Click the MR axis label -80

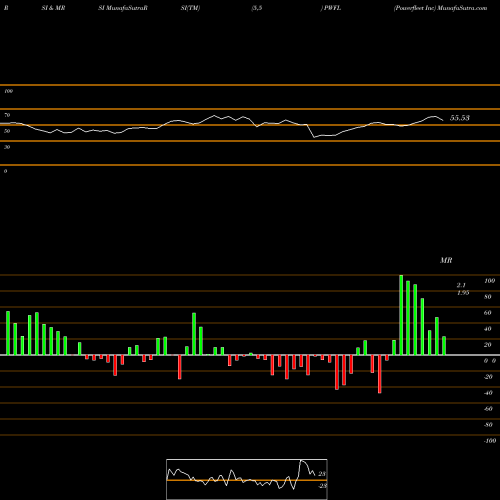(x=488, y=425)
